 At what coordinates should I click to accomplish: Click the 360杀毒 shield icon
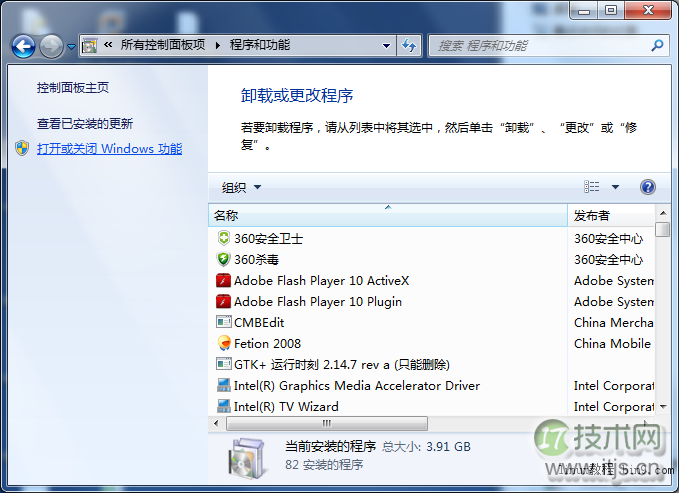223,259
